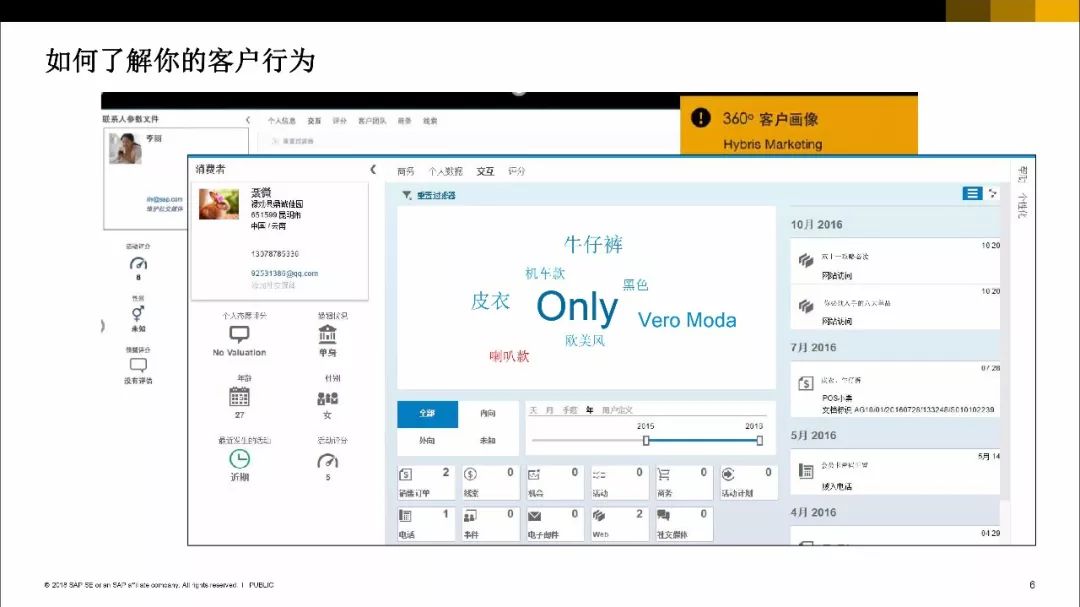Click the sales order tile icon with count 2

[406, 474]
